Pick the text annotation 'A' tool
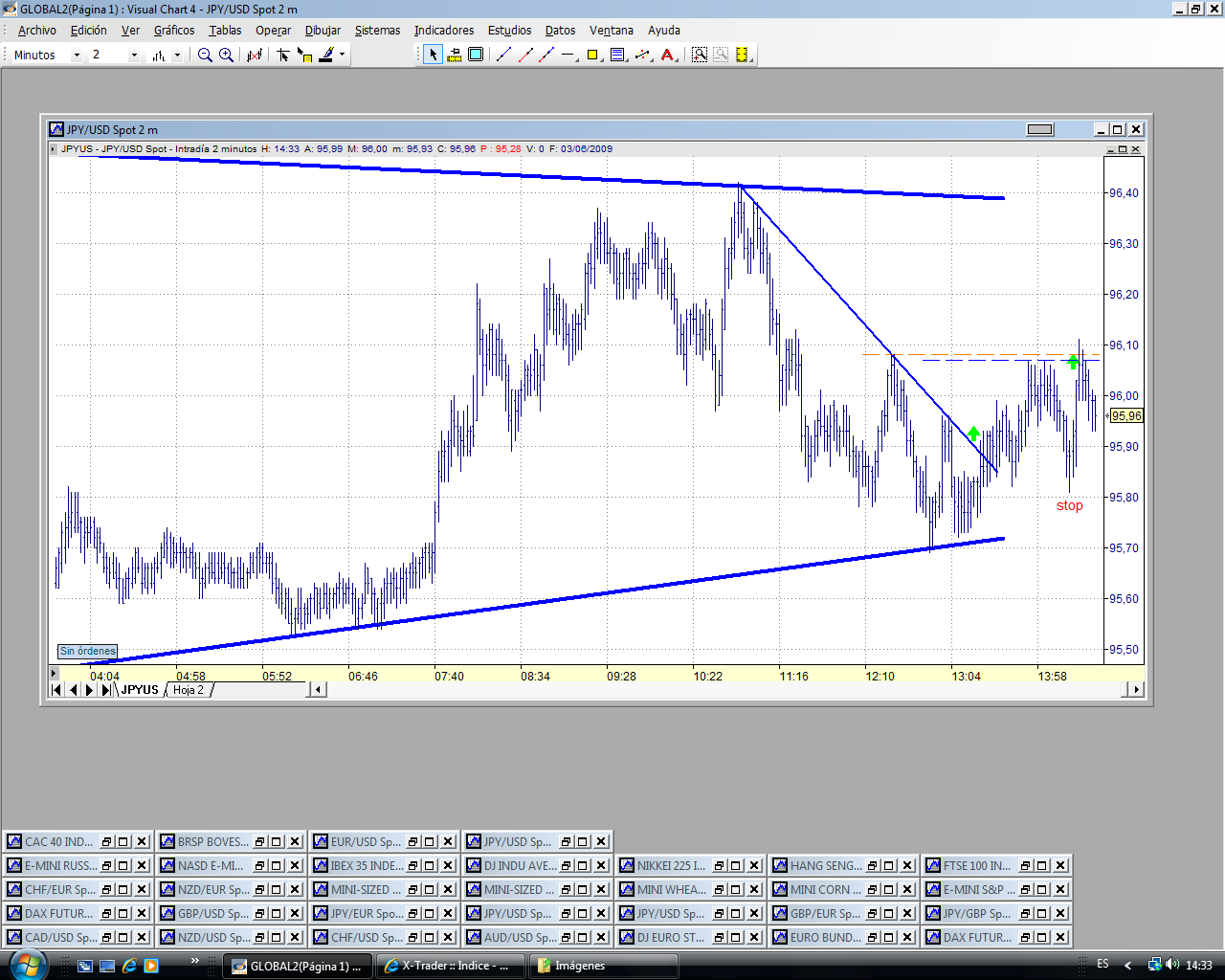1225x980 pixels. 668,56
